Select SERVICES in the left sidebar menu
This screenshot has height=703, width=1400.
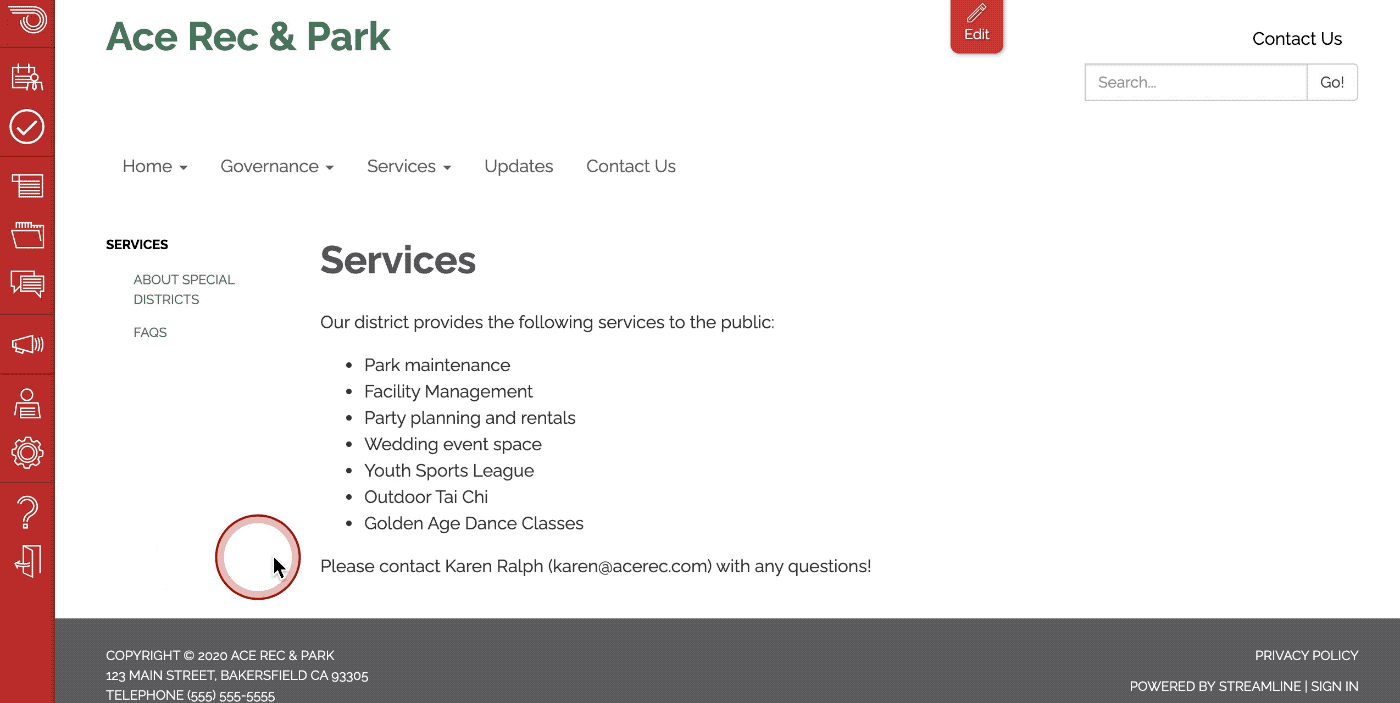pos(137,244)
